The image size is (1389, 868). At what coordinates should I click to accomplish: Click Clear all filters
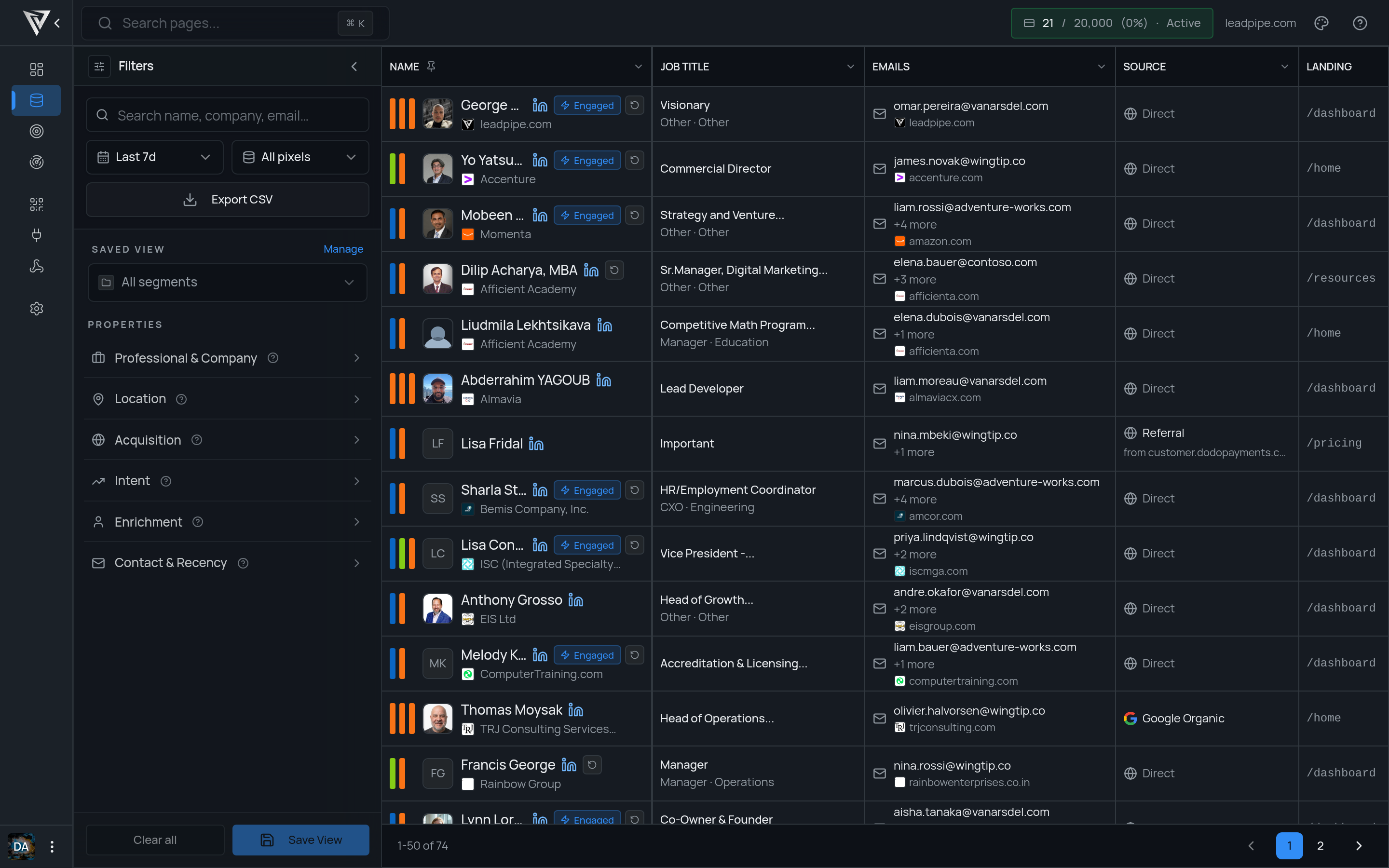coord(155,840)
